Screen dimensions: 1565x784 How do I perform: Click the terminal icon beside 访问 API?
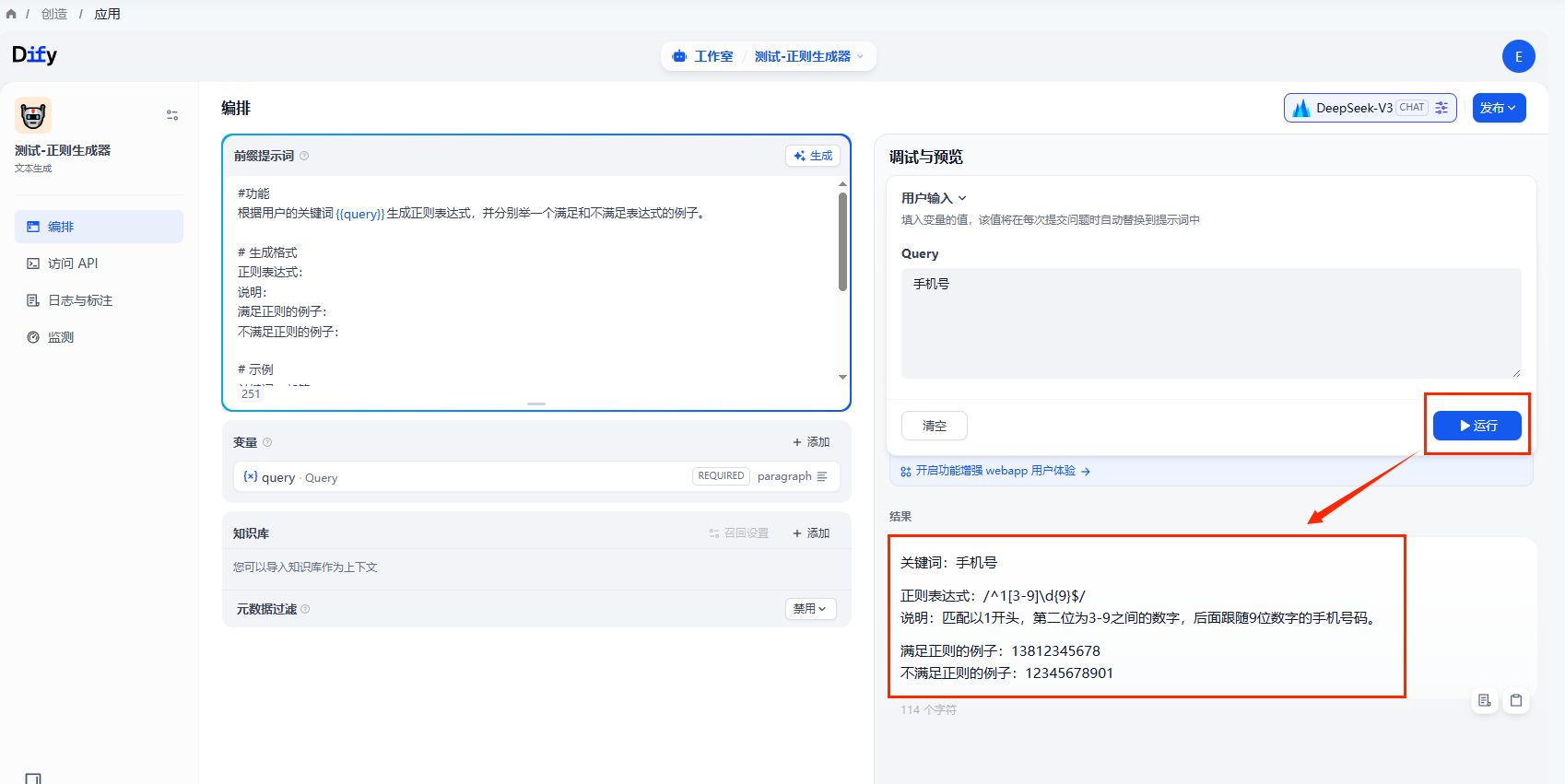click(33, 263)
